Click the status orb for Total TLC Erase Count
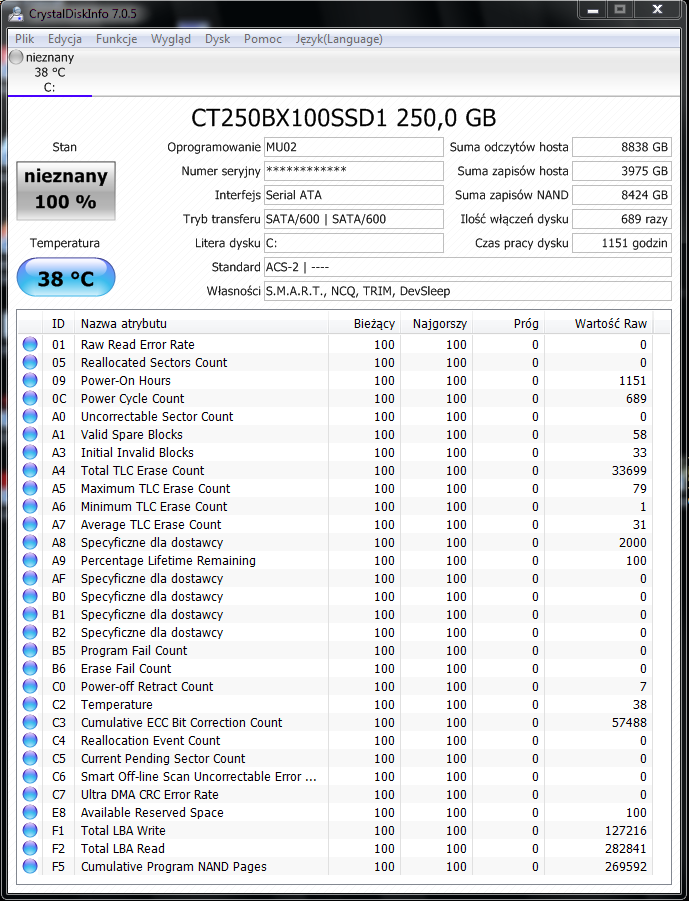This screenshot has height=901, width=689. (30, 470)
